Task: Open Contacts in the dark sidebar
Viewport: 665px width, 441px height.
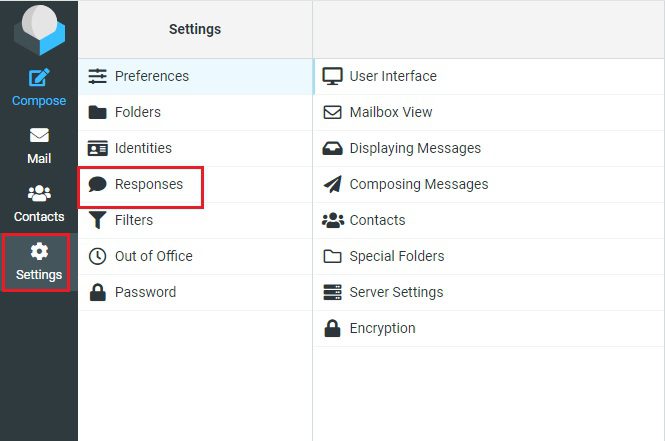Action: coord(39,204)
